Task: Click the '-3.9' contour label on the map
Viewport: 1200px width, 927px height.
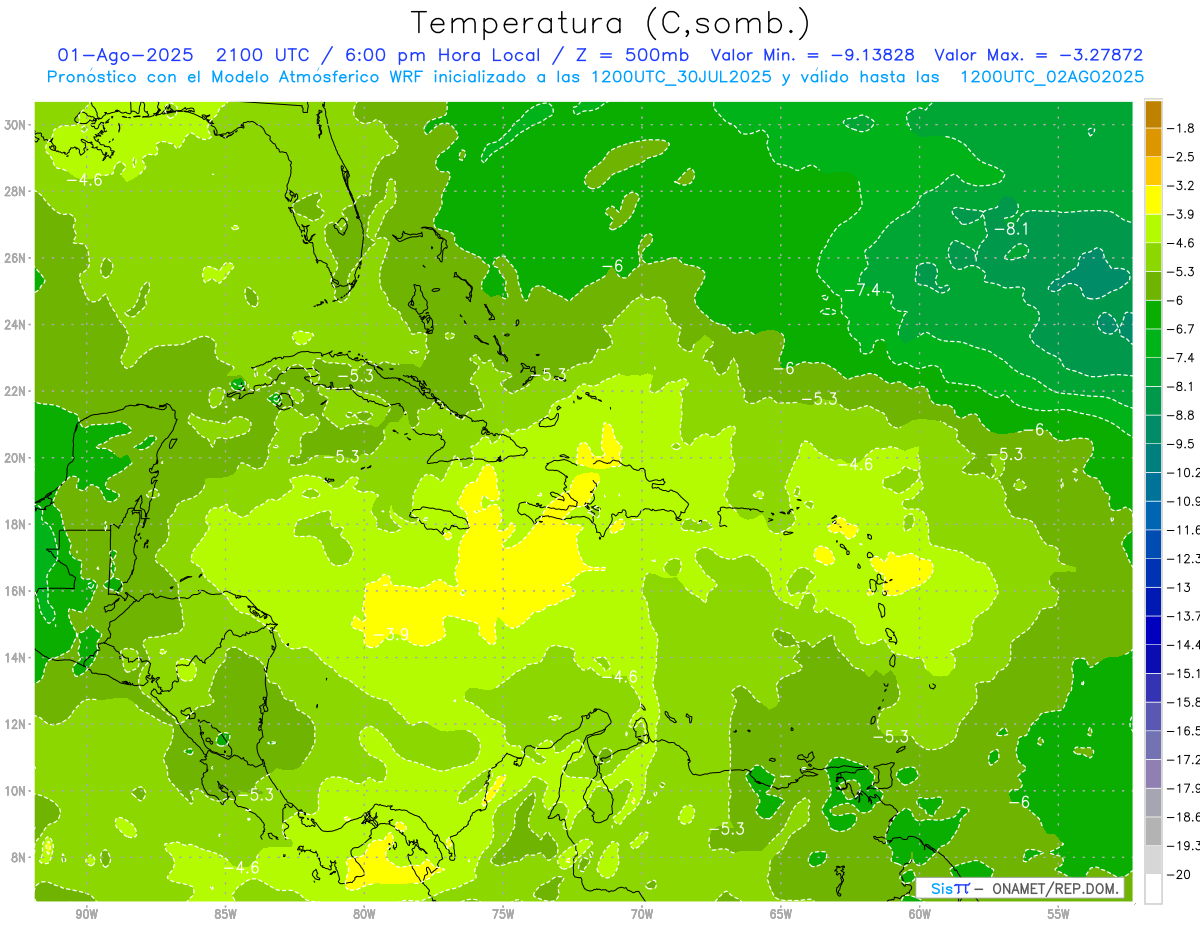Action: coord(391,634)
